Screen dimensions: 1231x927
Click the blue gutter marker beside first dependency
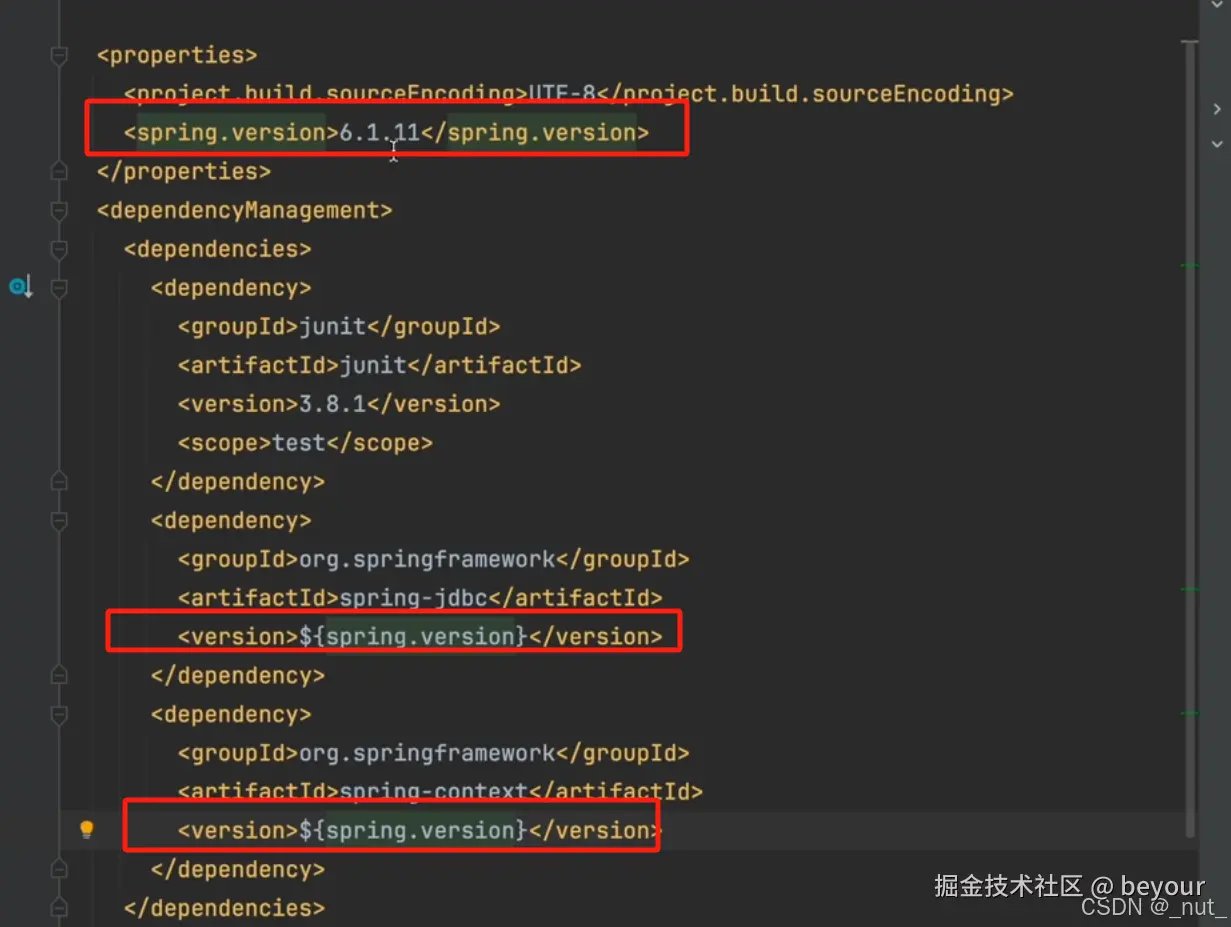click(20, 288)
